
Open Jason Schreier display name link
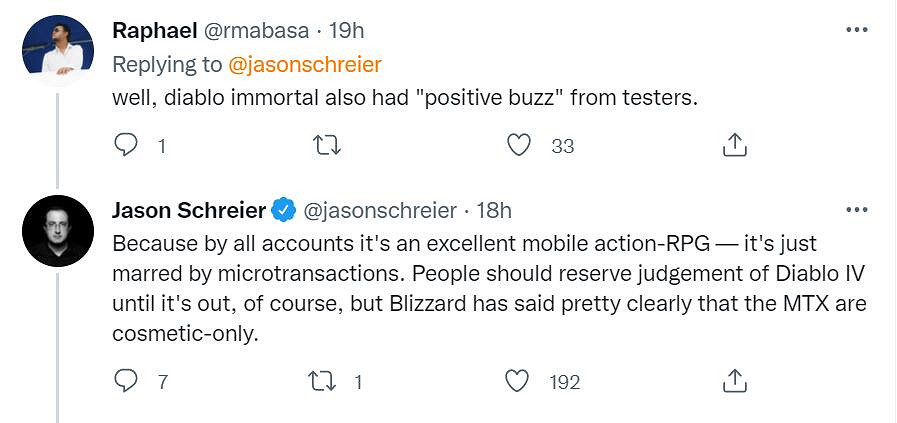click(188, 210)
